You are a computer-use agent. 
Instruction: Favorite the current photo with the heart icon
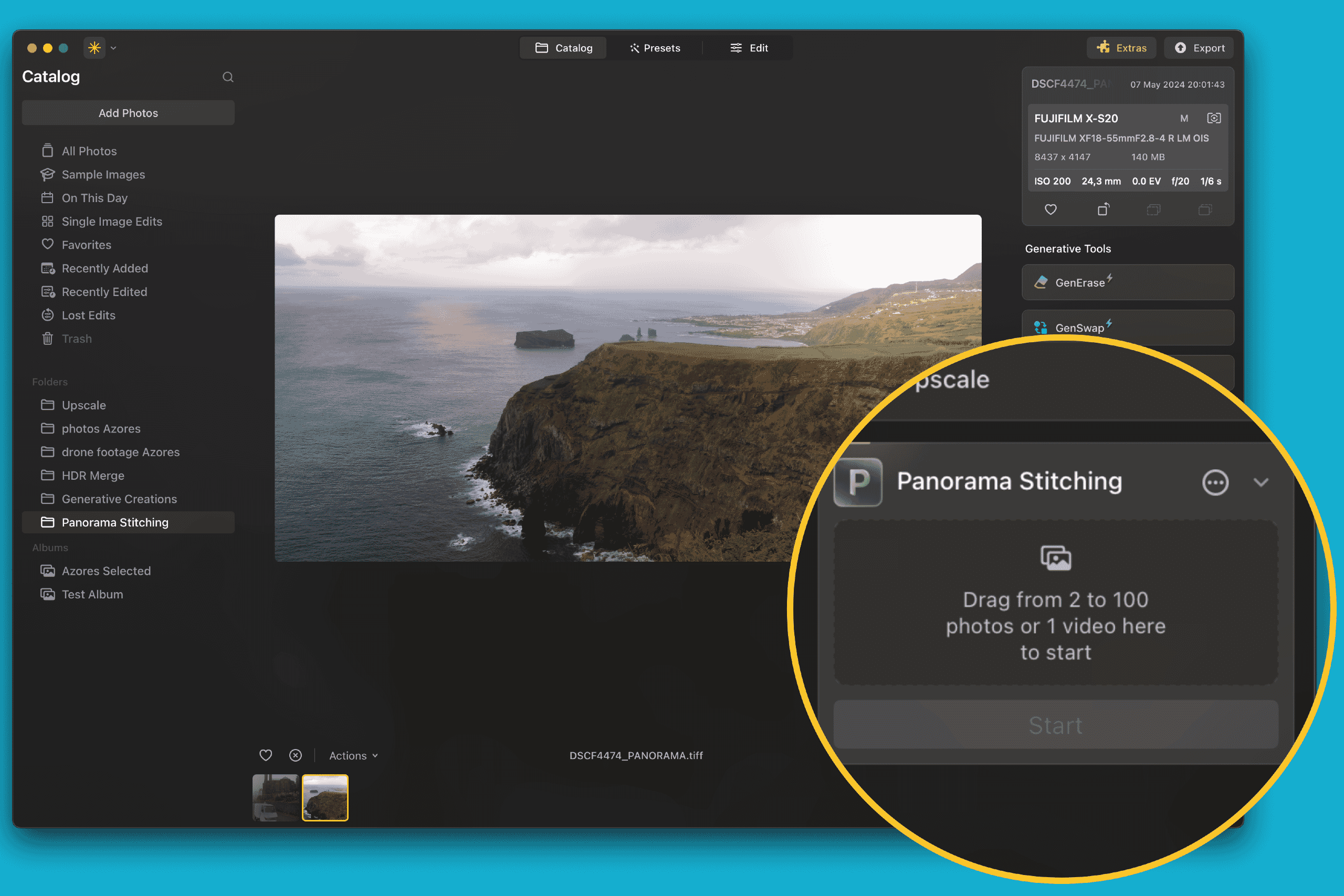265,755
